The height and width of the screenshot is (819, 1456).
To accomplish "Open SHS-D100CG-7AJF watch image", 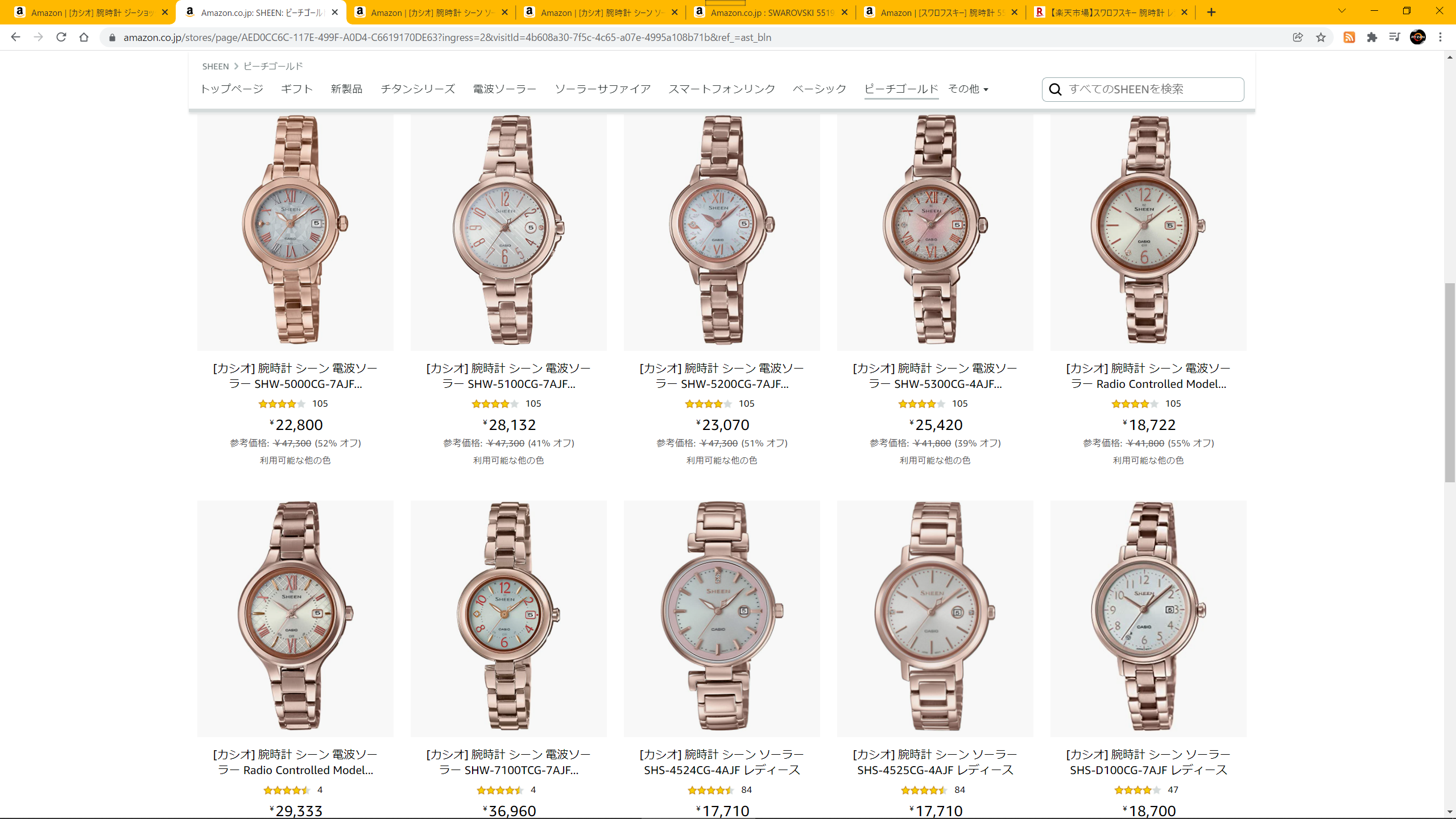I will click(x=1148, y=618).
